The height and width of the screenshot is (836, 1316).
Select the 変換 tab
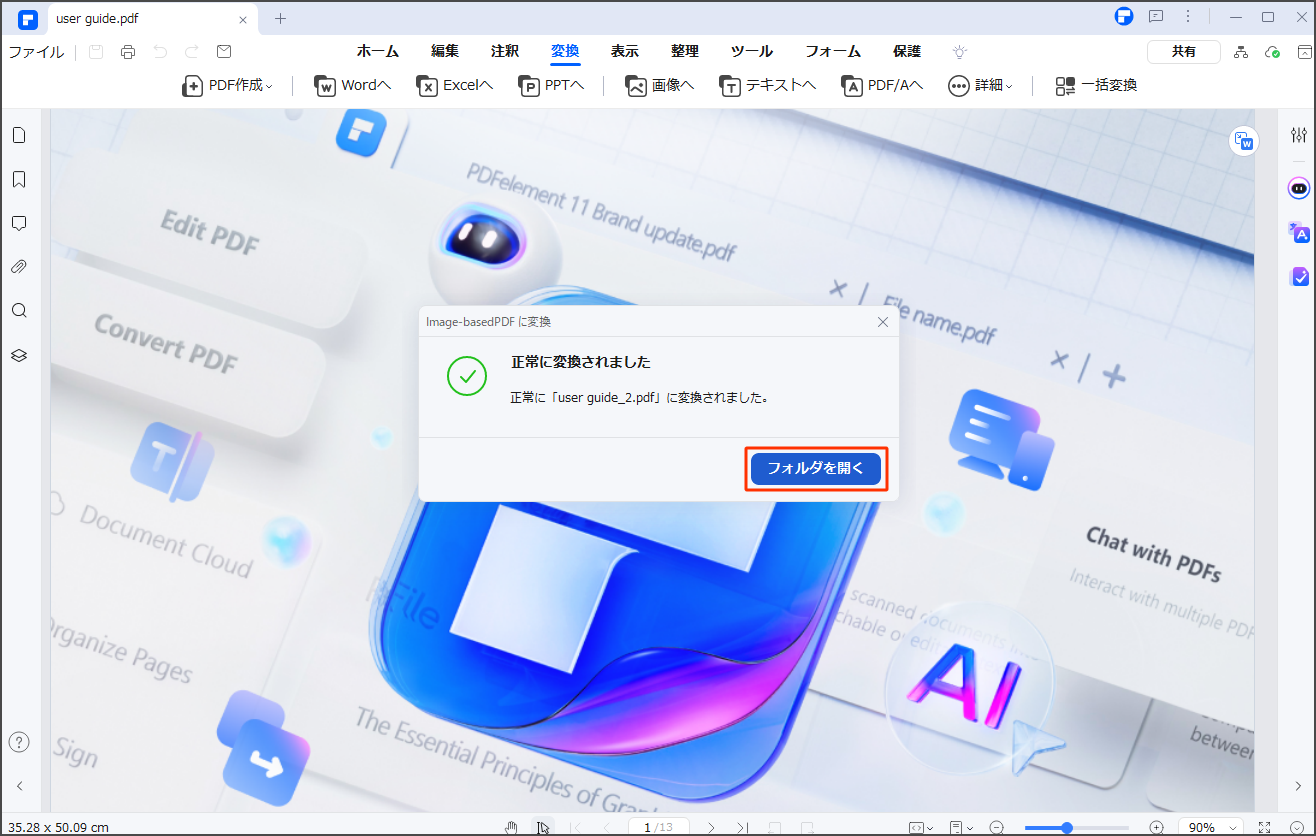(x=565, y=52)
